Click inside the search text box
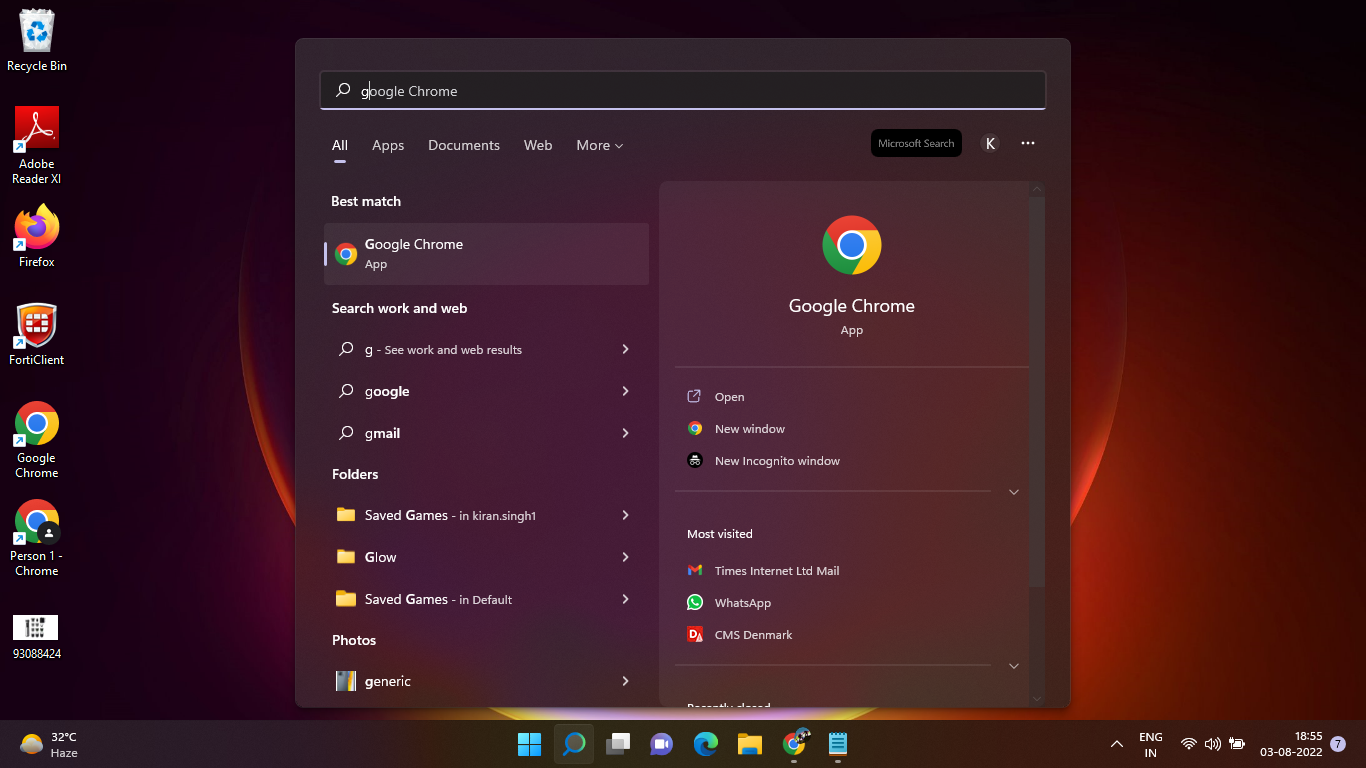This screenshot has height=768, width=1366. [683, 90]
